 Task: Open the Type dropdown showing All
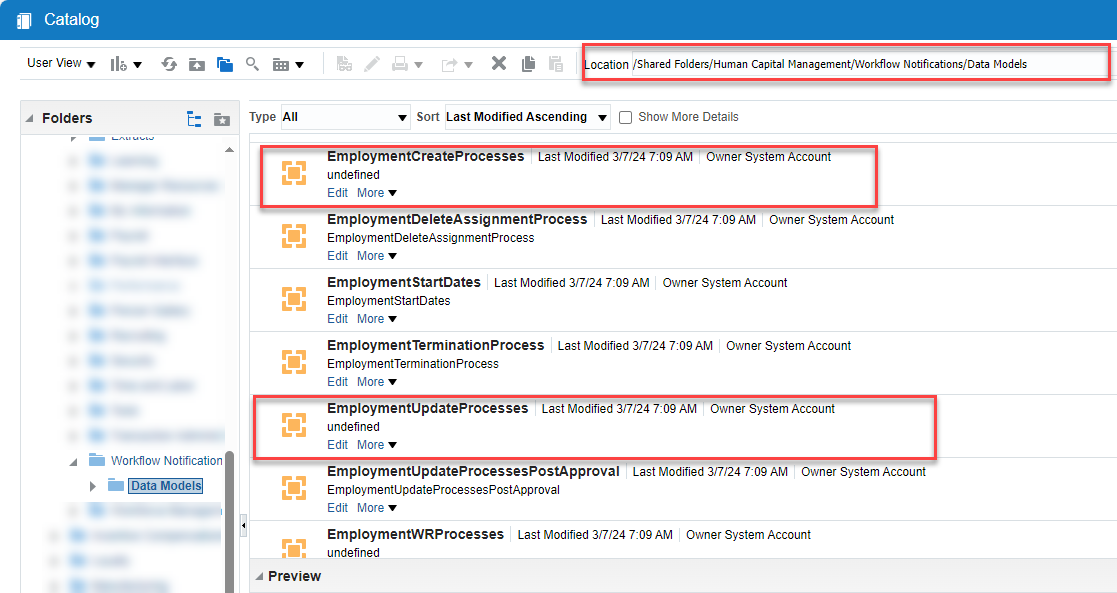point(345,117)
